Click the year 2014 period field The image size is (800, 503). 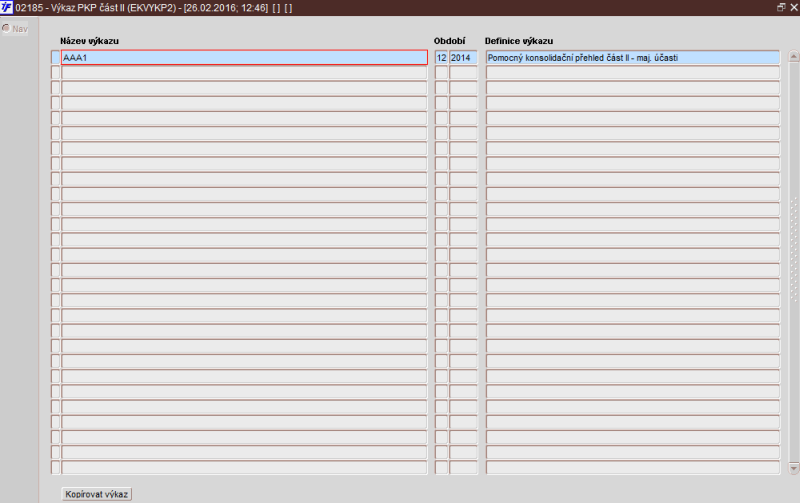(463, 58)
